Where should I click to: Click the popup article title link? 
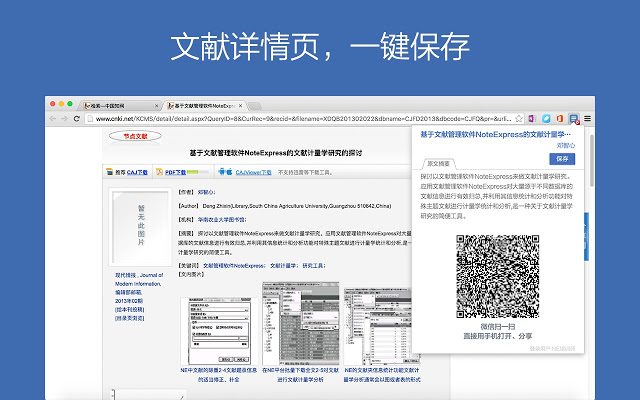(496, 134)
